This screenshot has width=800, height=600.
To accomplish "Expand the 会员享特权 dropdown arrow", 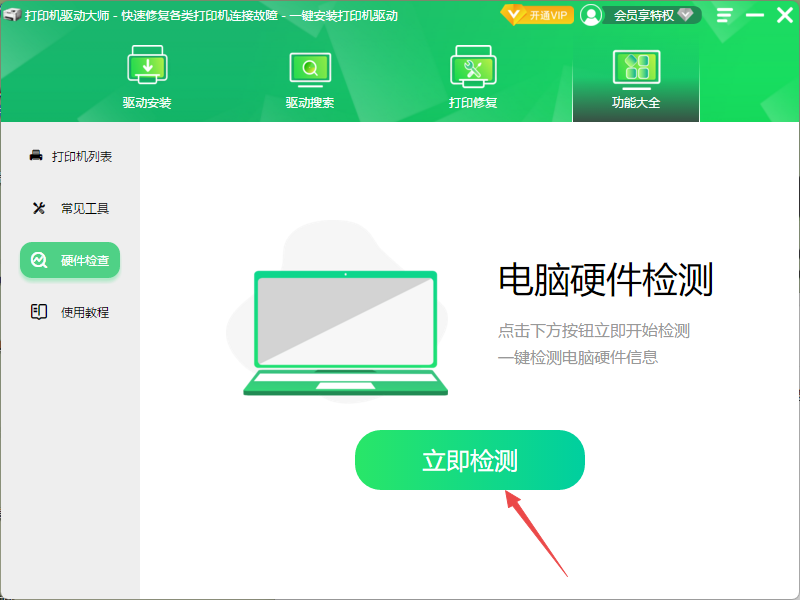I will coord(686,15).
